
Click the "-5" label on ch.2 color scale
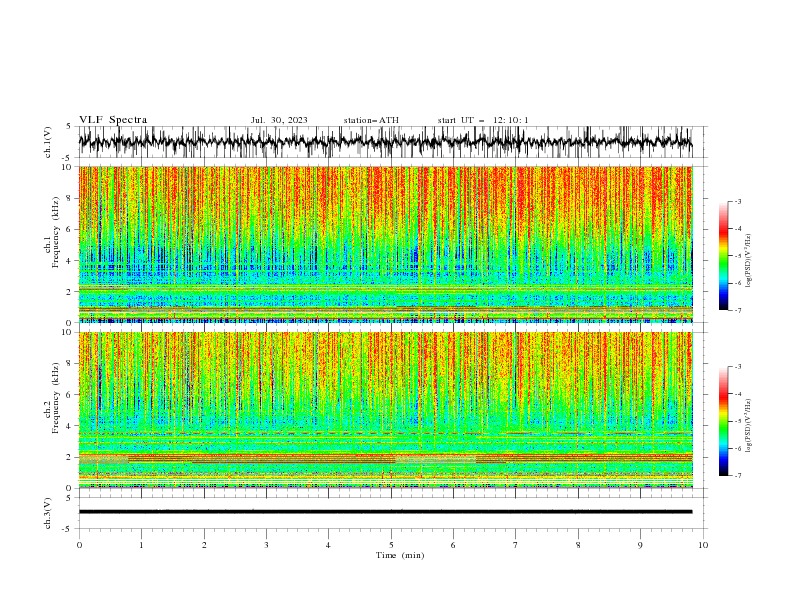point(738,421)
